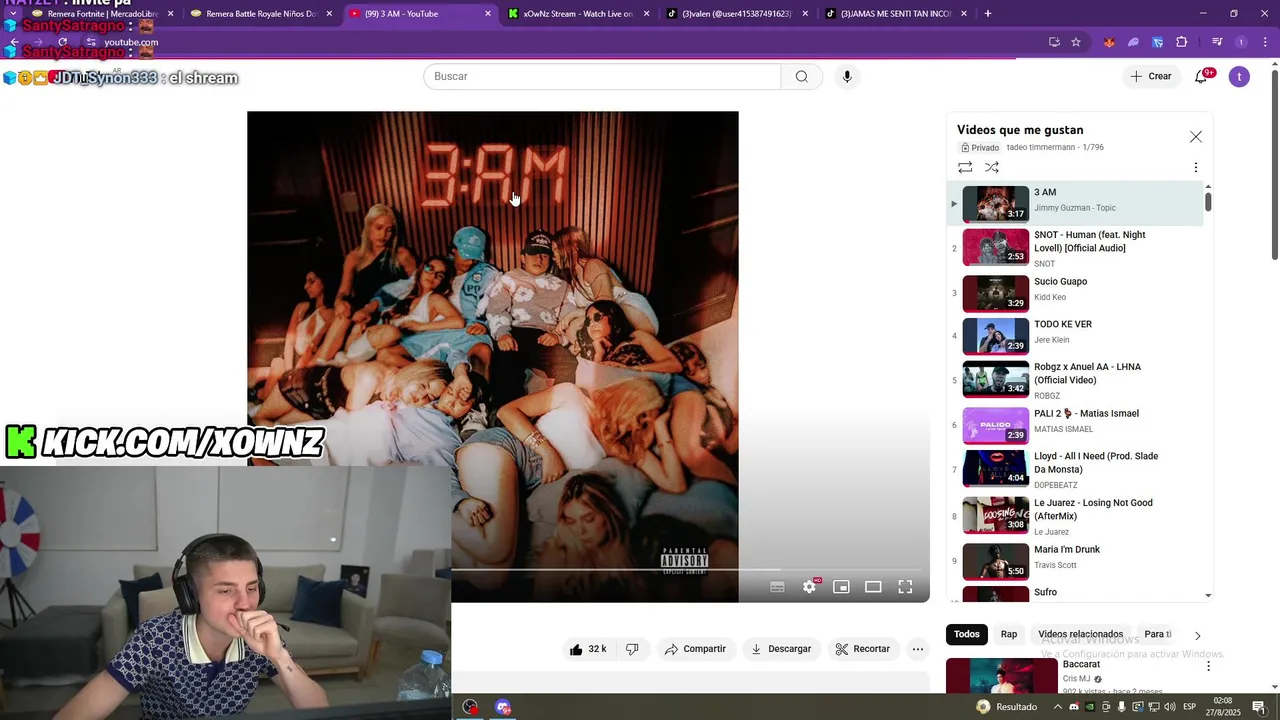Open the account avatar menu in YouTube
This screenshot has height=720, width=1280.
click(1239, 77)
